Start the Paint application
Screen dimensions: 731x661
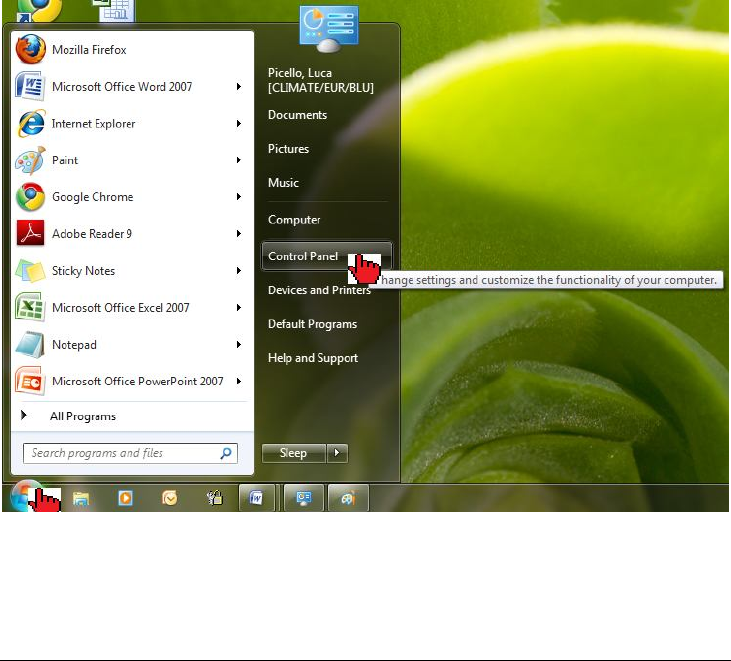point(65,160)
